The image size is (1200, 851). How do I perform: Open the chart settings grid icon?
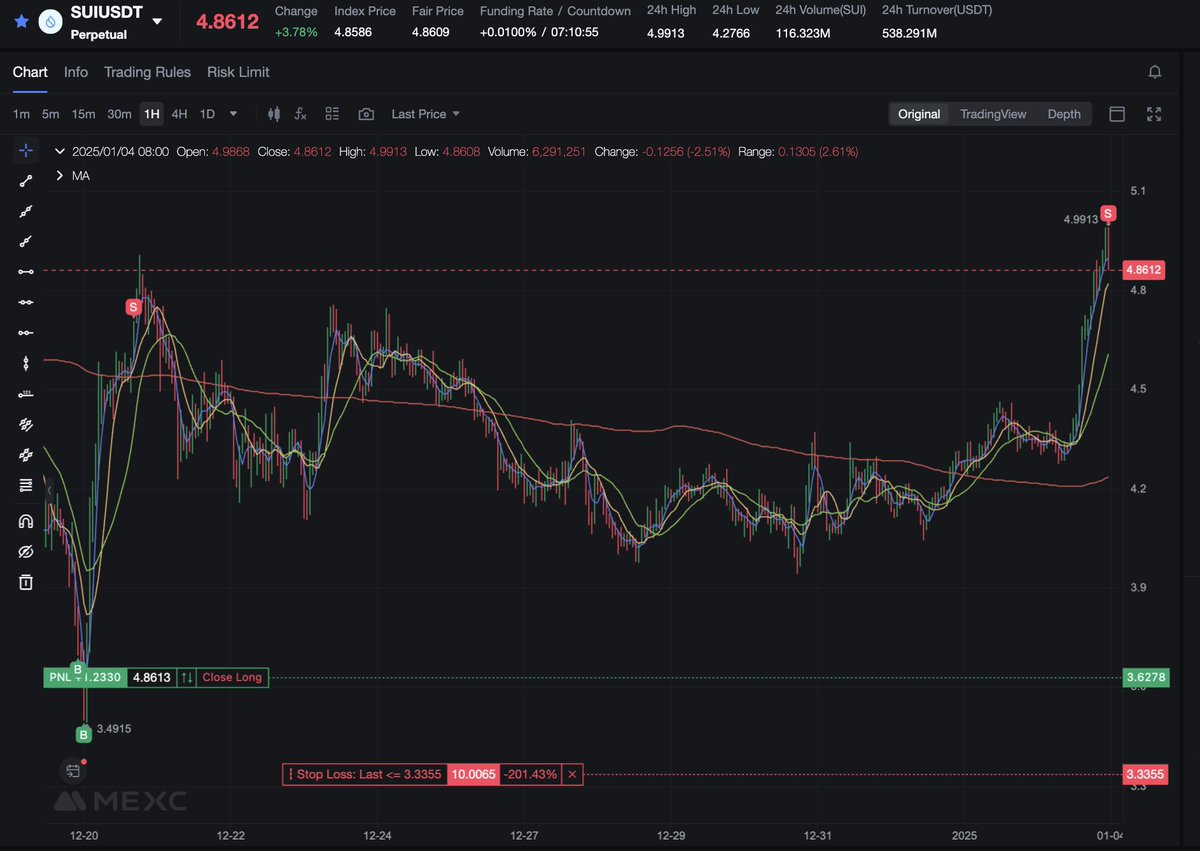(333, 114)
